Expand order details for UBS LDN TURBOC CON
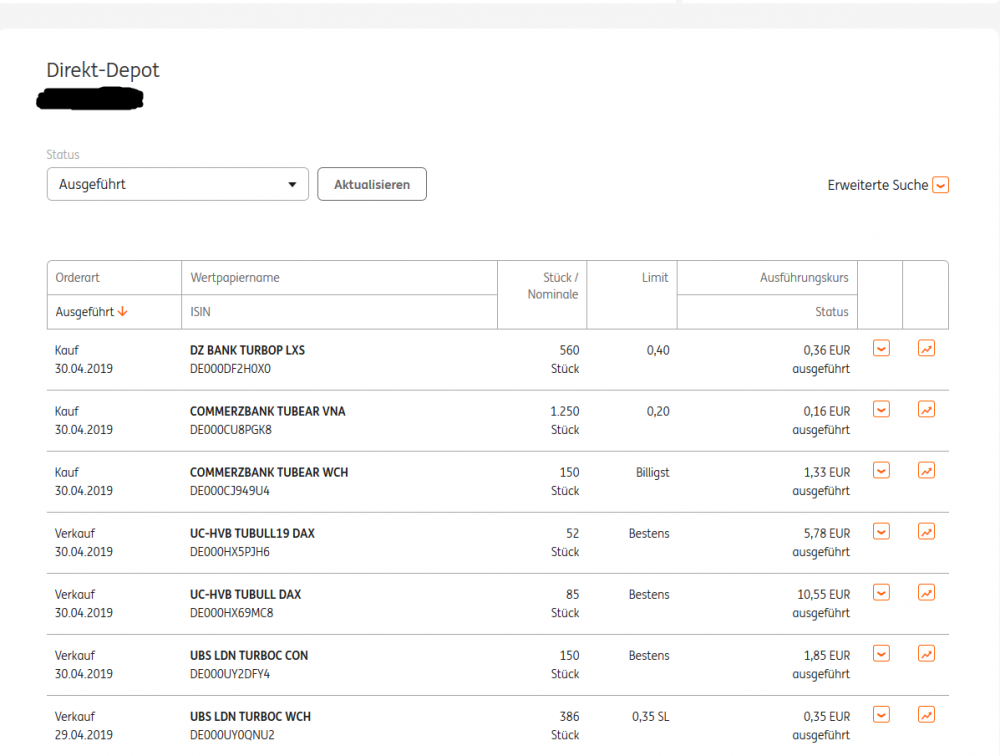The image size is (1000, 756). click(x=881, y=654)
